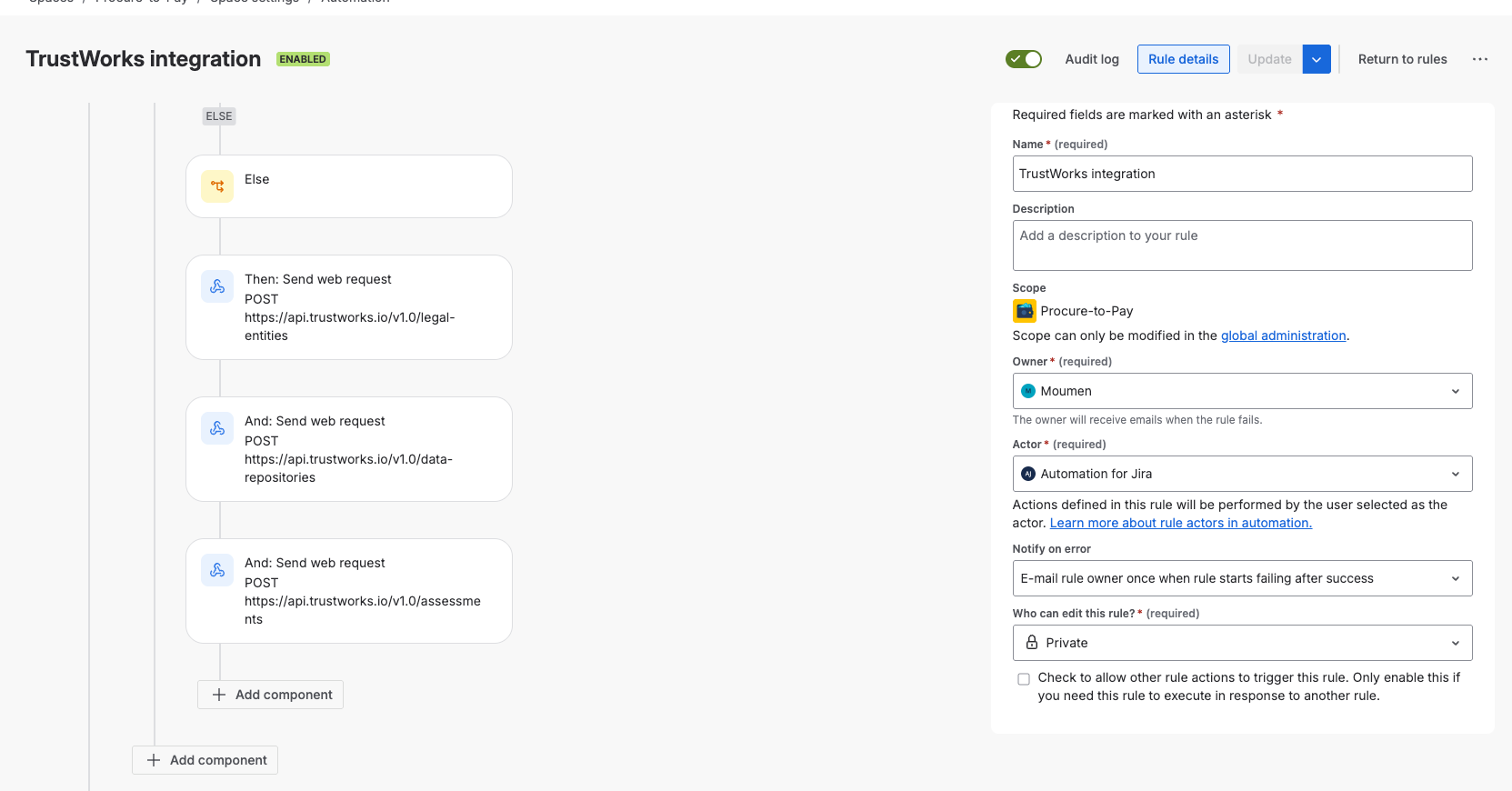Open the Actor dropdown
The height and width of the screenshot is (791, 1512).
coord(1242,474)
